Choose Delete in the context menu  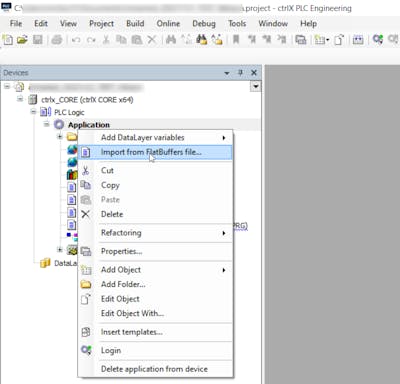coord(155,214)
